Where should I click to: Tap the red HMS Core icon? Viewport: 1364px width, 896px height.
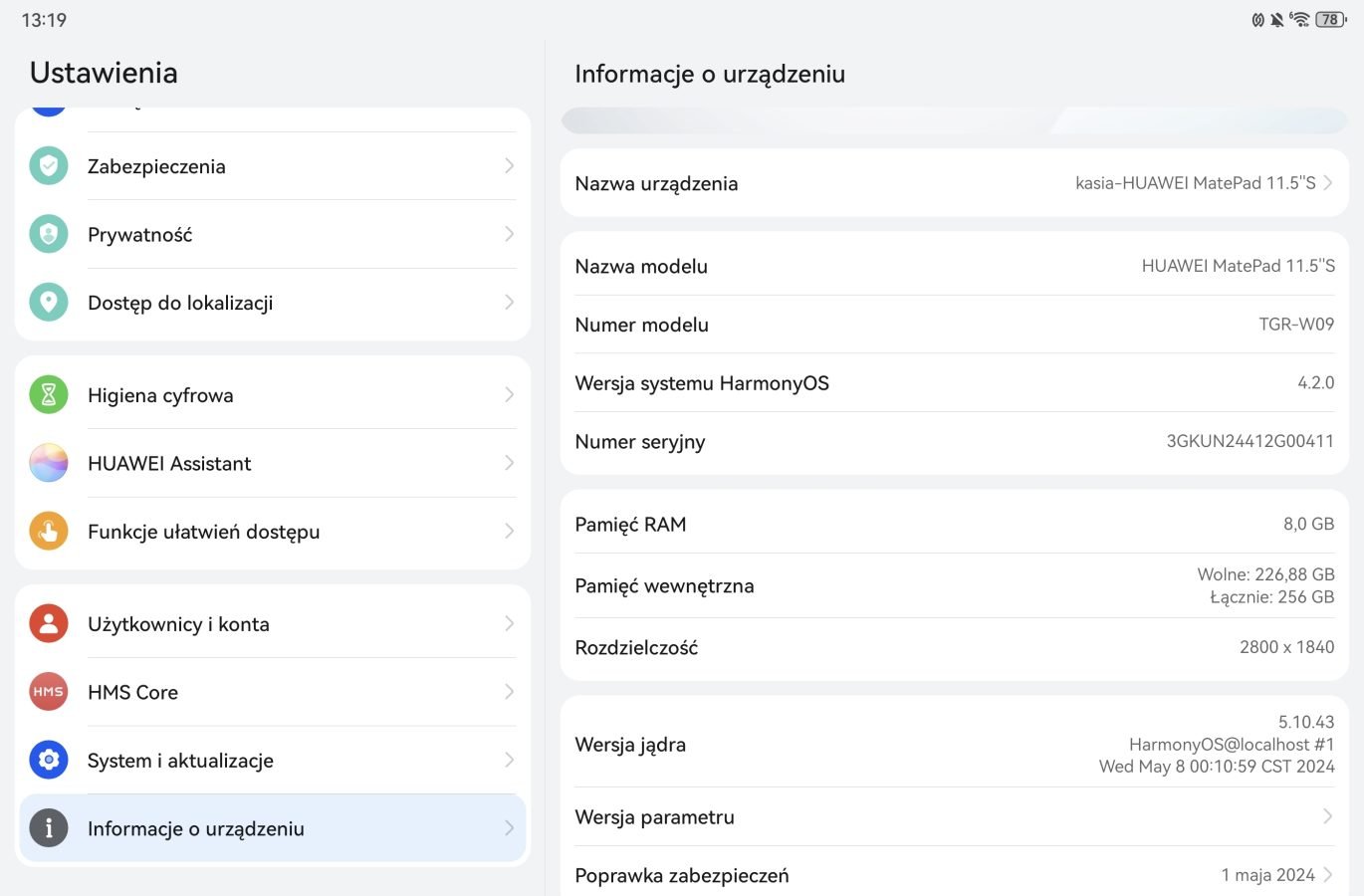49,692
